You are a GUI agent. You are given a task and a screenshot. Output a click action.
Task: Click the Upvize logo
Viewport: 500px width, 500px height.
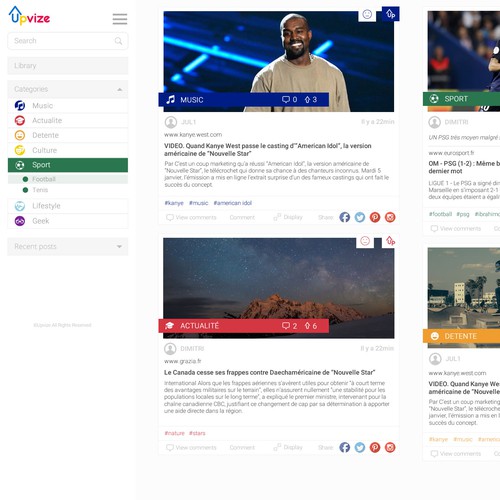[x=29, y=16]
